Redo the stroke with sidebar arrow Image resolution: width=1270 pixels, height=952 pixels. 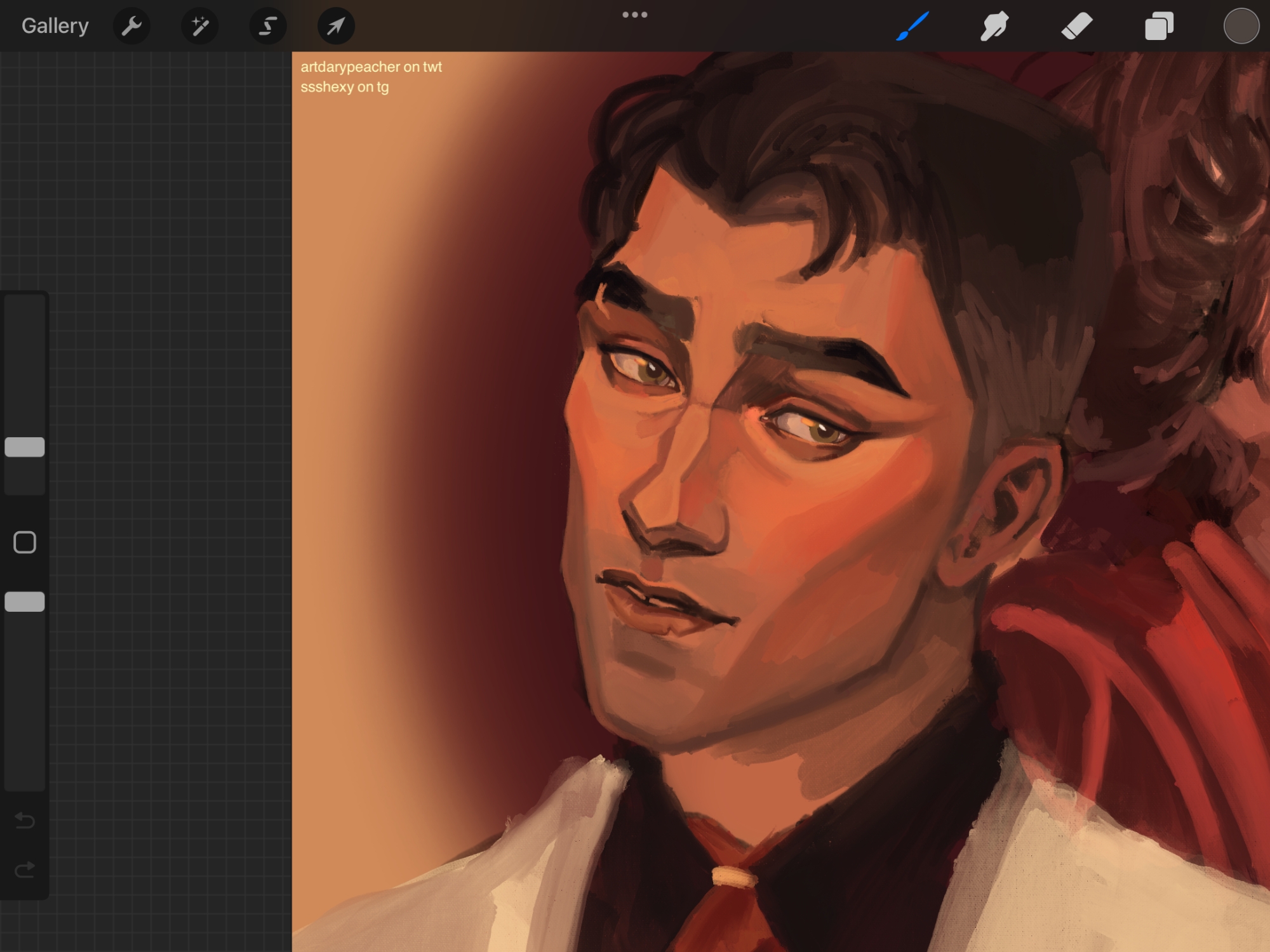pos(25,869)
